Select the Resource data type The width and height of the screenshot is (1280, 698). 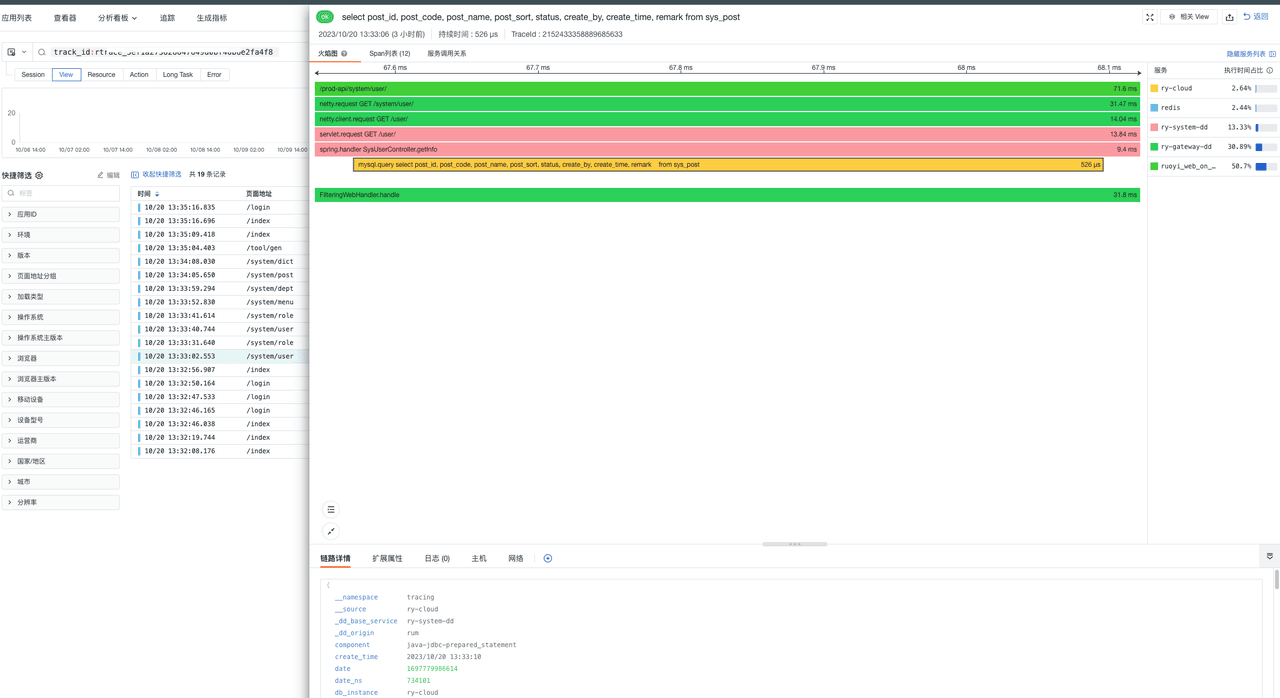(x=101, y=75)
